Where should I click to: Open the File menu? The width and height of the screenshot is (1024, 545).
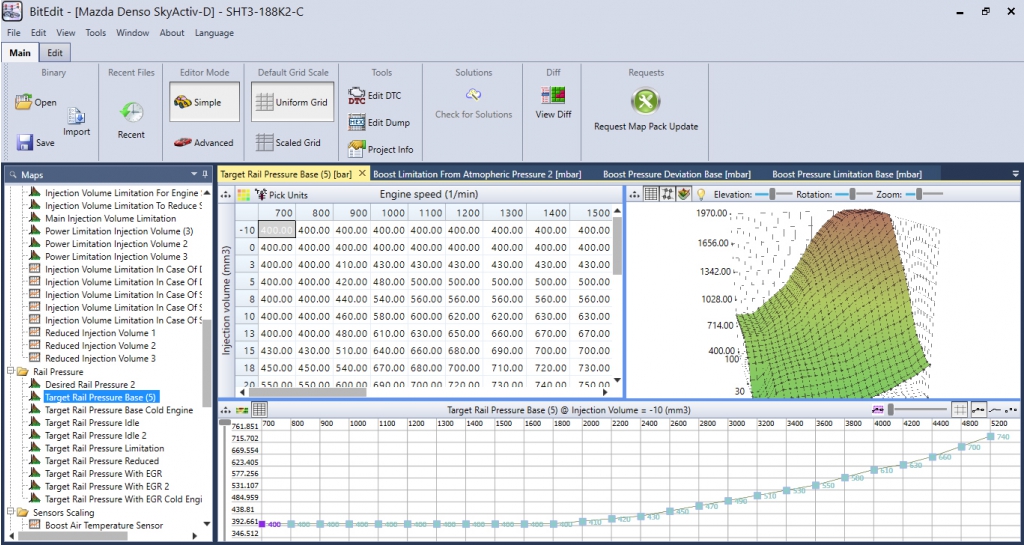tap(14, 33)
